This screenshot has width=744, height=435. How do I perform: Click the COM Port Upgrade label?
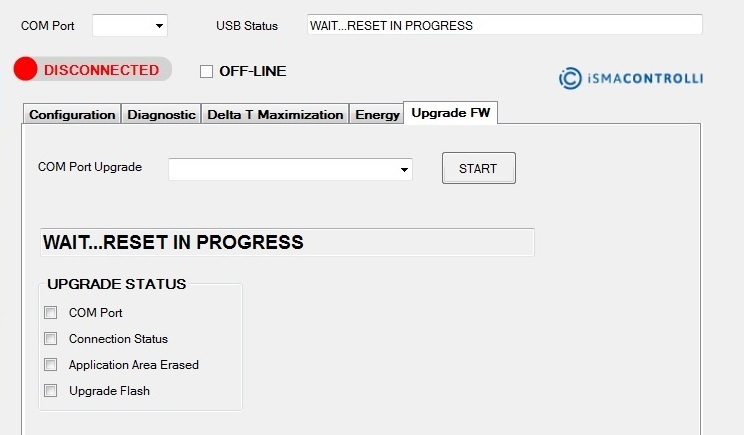tap(90, 167)
